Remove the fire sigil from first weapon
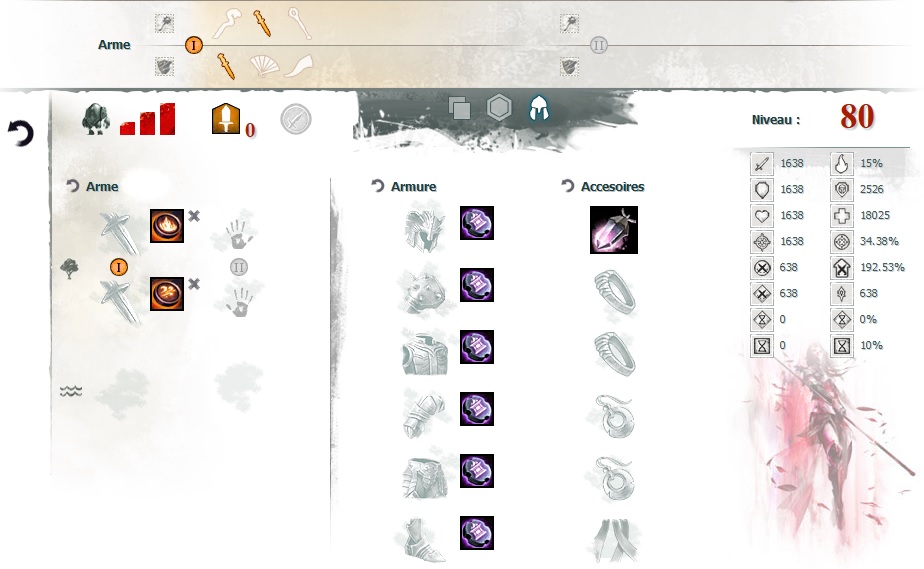The height and width of the screenshot is (569, 924). point(194,216)
